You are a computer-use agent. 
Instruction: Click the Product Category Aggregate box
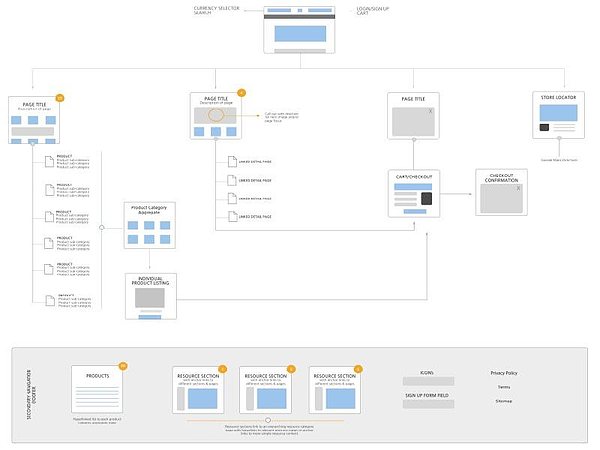click(x=150, y=225)
